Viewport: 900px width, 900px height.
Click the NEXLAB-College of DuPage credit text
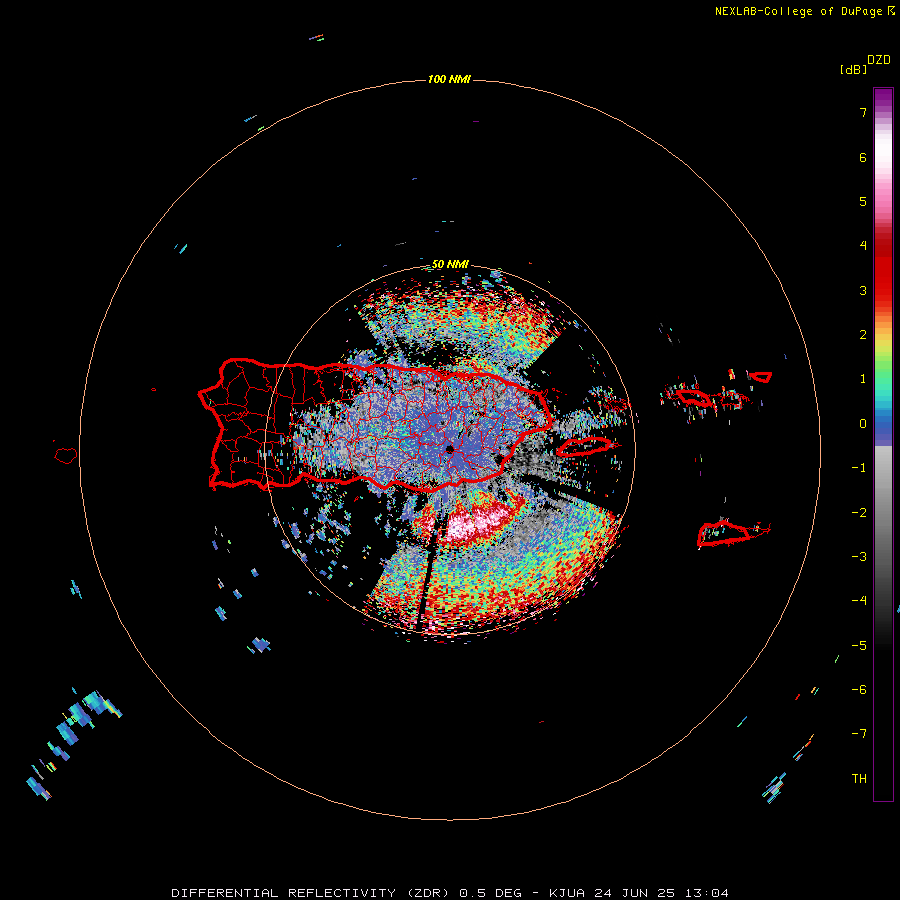798,11
